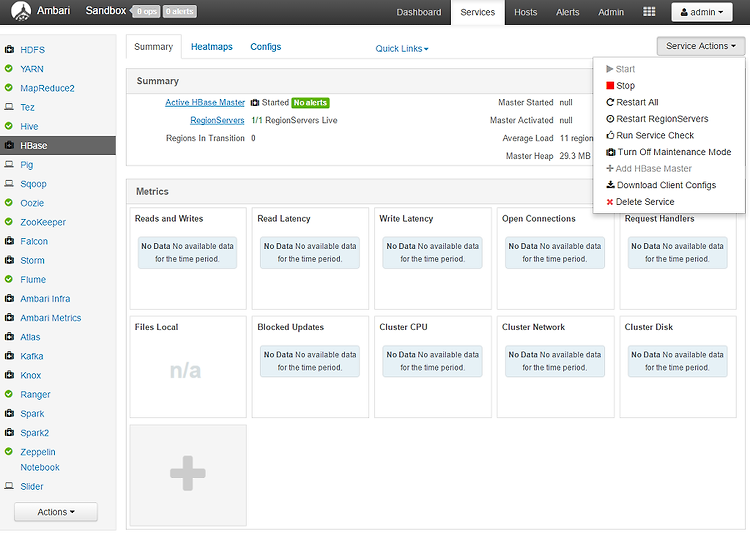Viewport: 750px width, 533px height.
Task: Click the YARN green status icon
Action: [x=9, y=68]
